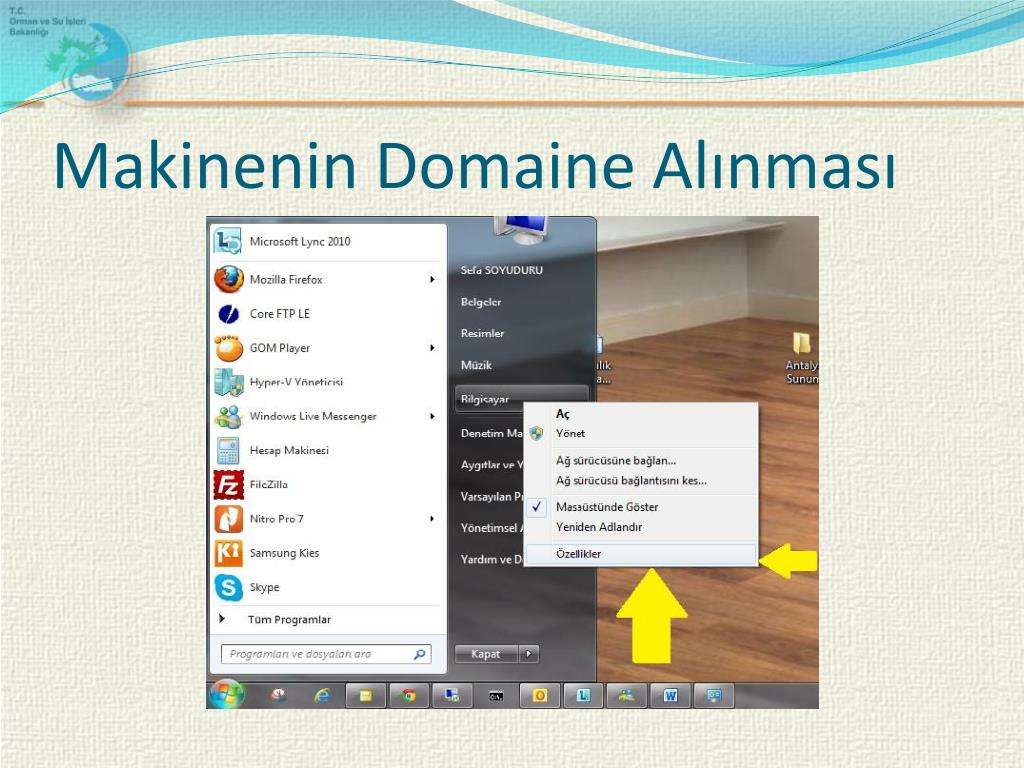Open Aygıtlar ve Yazıcılar link
This screenshot has height=768, width=1024.
click(491, 465)
